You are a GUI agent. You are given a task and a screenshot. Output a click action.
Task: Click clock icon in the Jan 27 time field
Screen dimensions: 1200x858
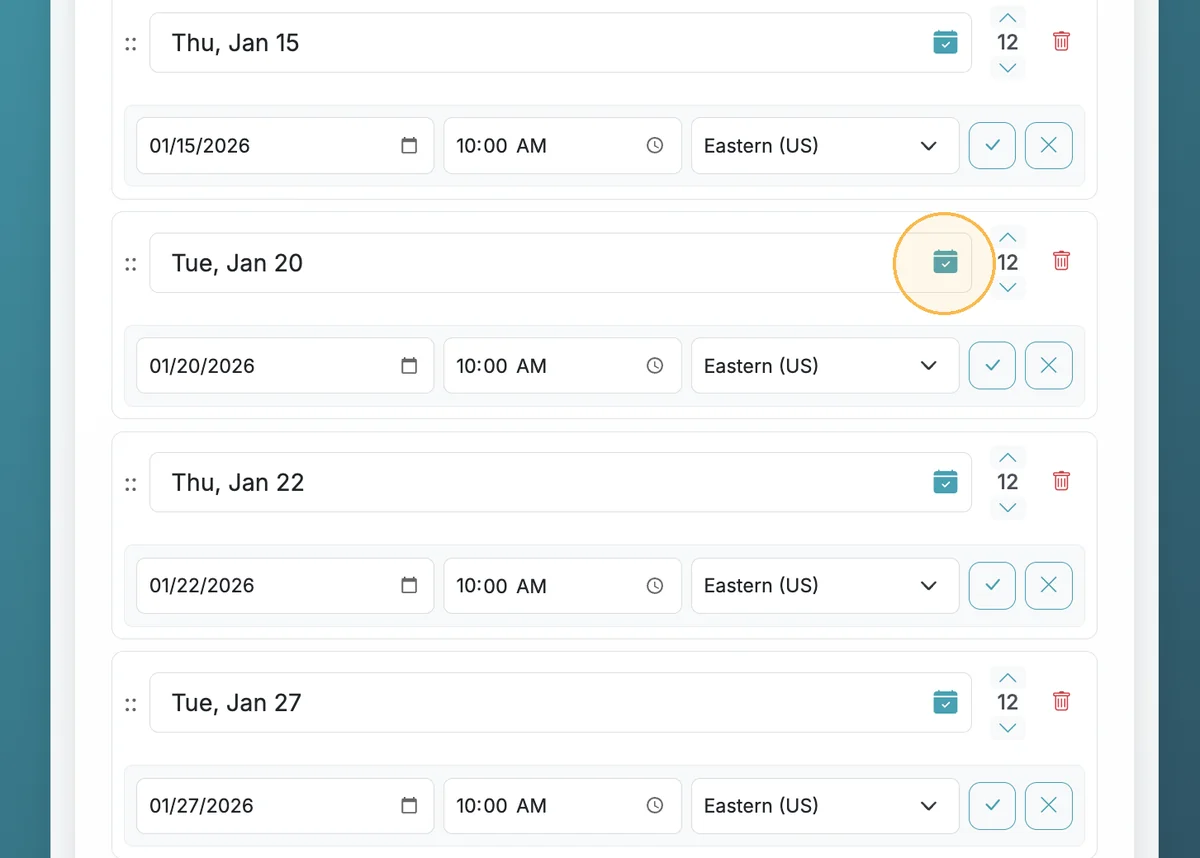tap(655, 806)
